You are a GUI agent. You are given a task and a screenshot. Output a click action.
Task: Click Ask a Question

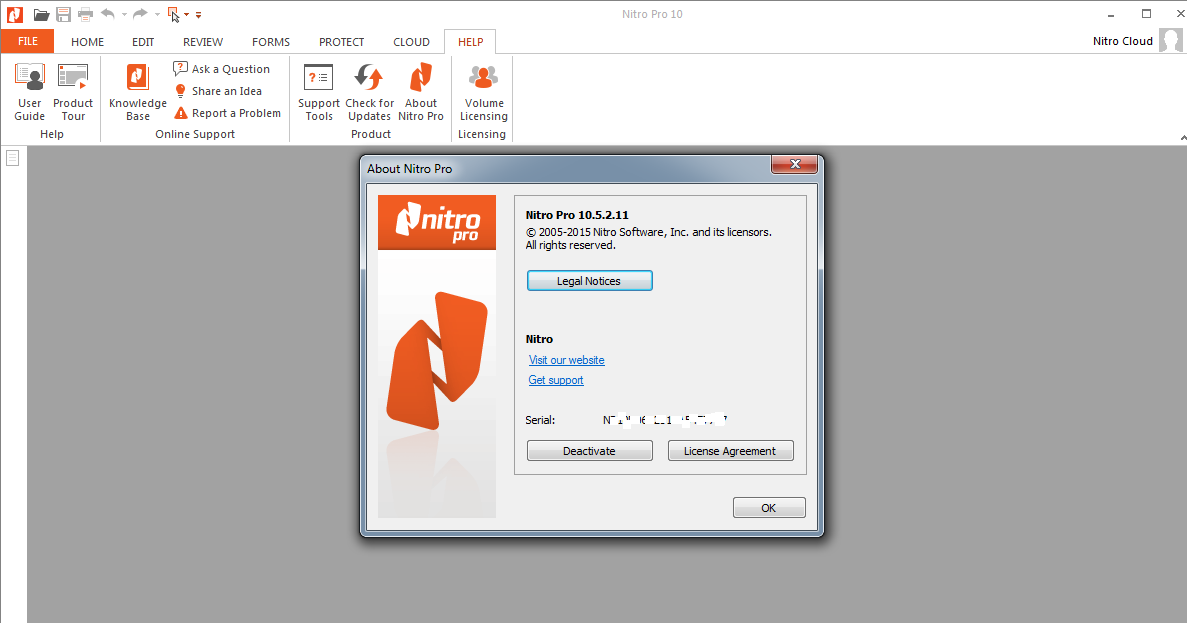(221, 69)
